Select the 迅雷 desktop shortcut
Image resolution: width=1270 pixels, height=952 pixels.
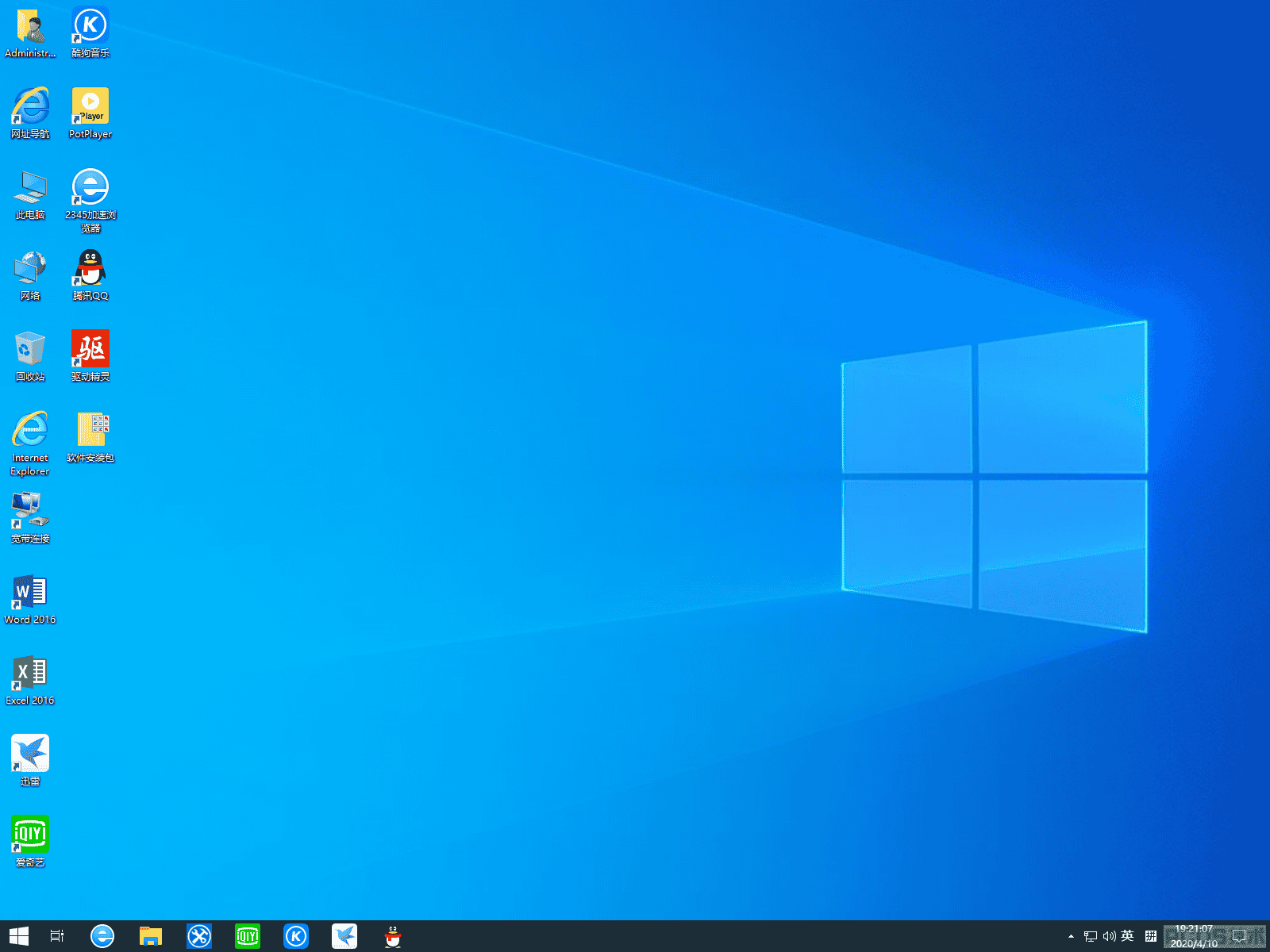coord(30,762)
